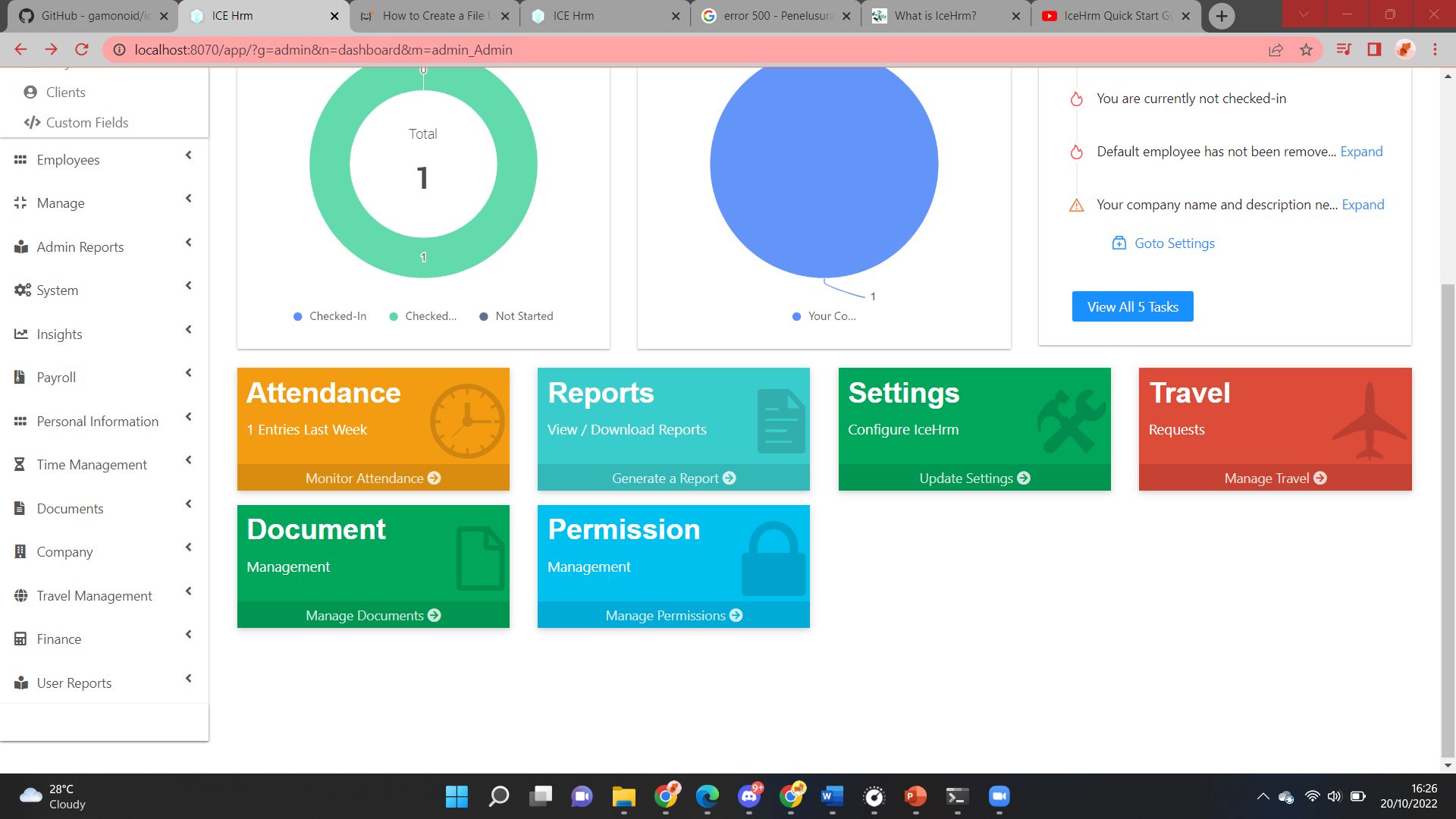Open the 'What is IceHrm?' browser tab

coord(934,15)
